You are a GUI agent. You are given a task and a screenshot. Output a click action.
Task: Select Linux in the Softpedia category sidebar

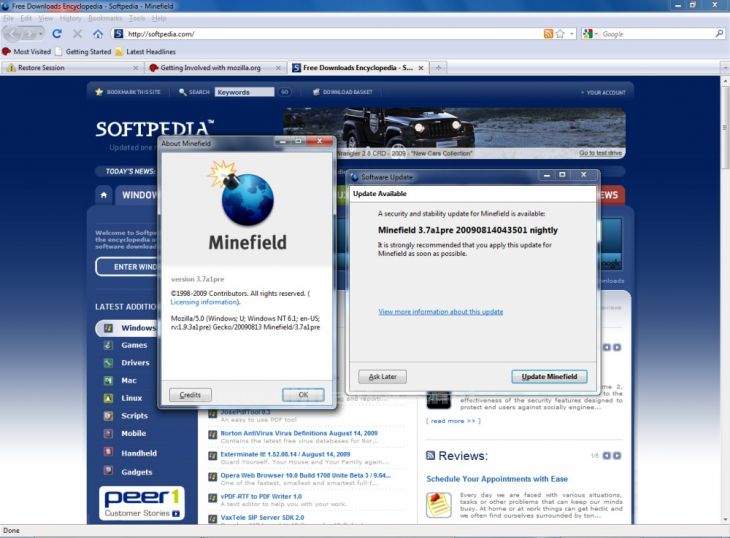(132, 398)
